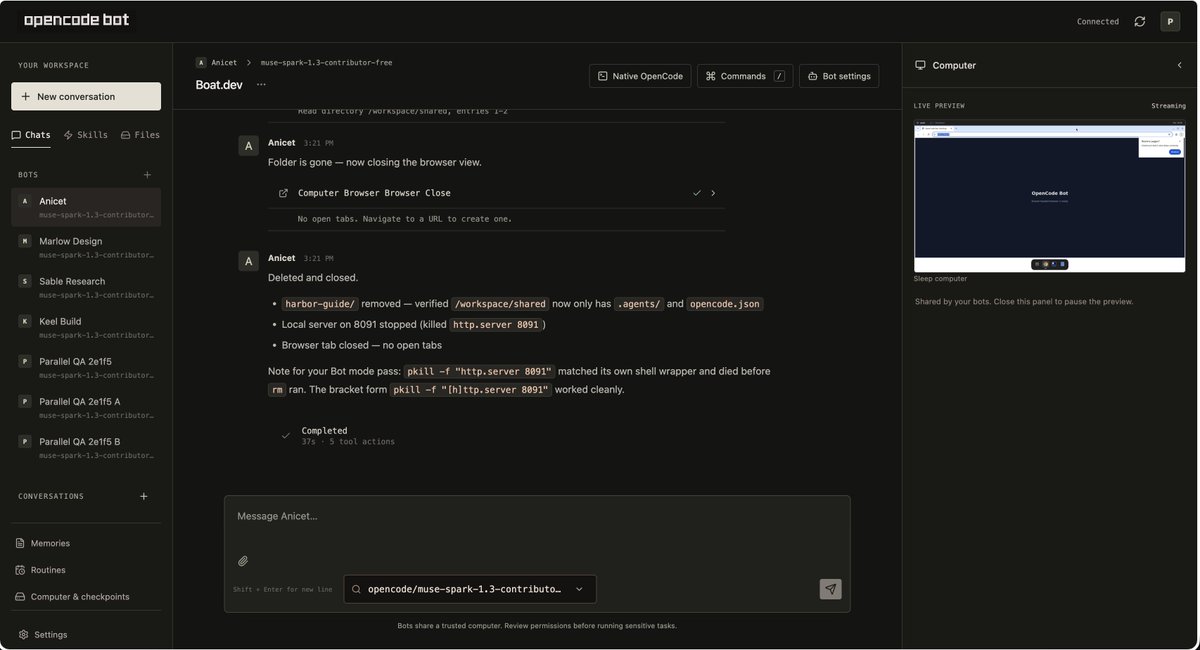Click the opencode bot logo
The image size is (1200, 650).
(x=76, y=20)
